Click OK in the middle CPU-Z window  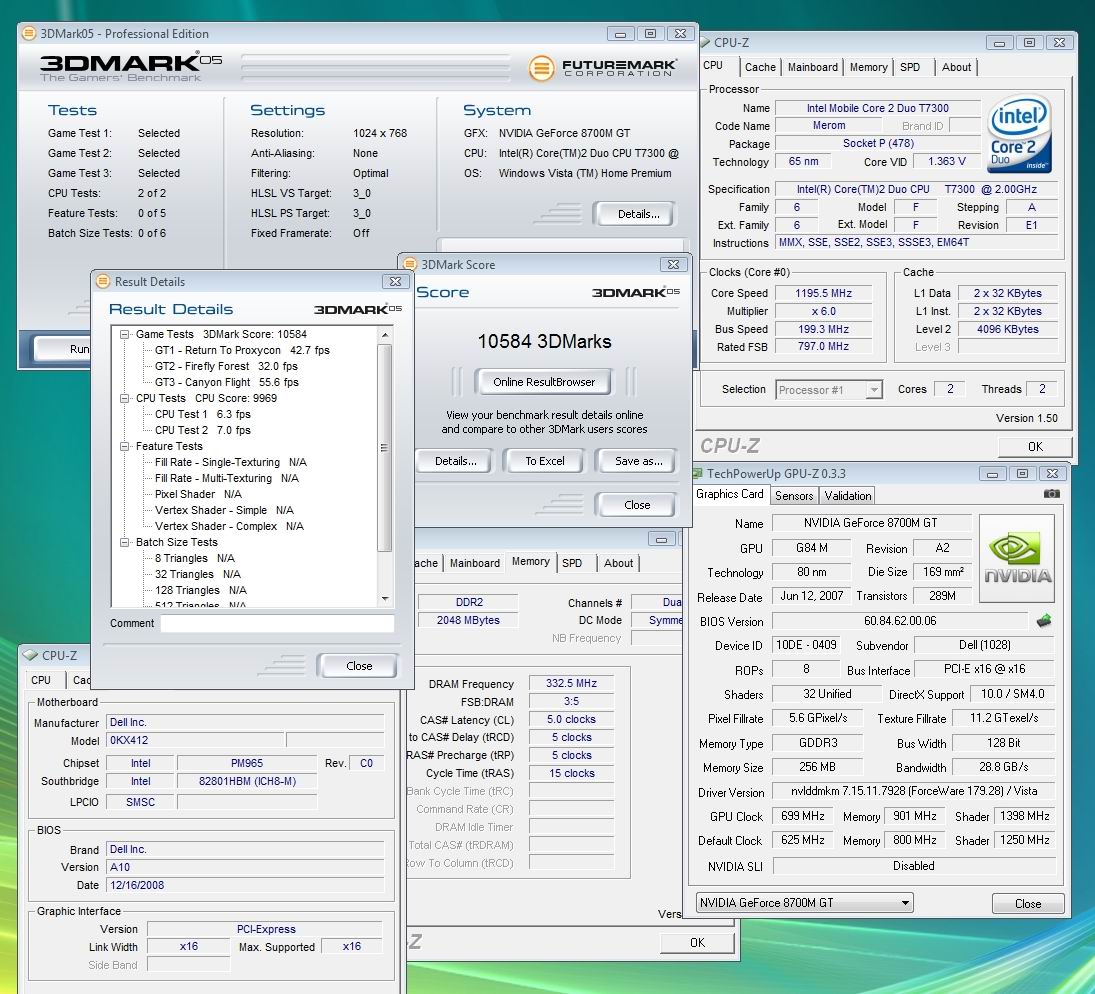point(697,943)
